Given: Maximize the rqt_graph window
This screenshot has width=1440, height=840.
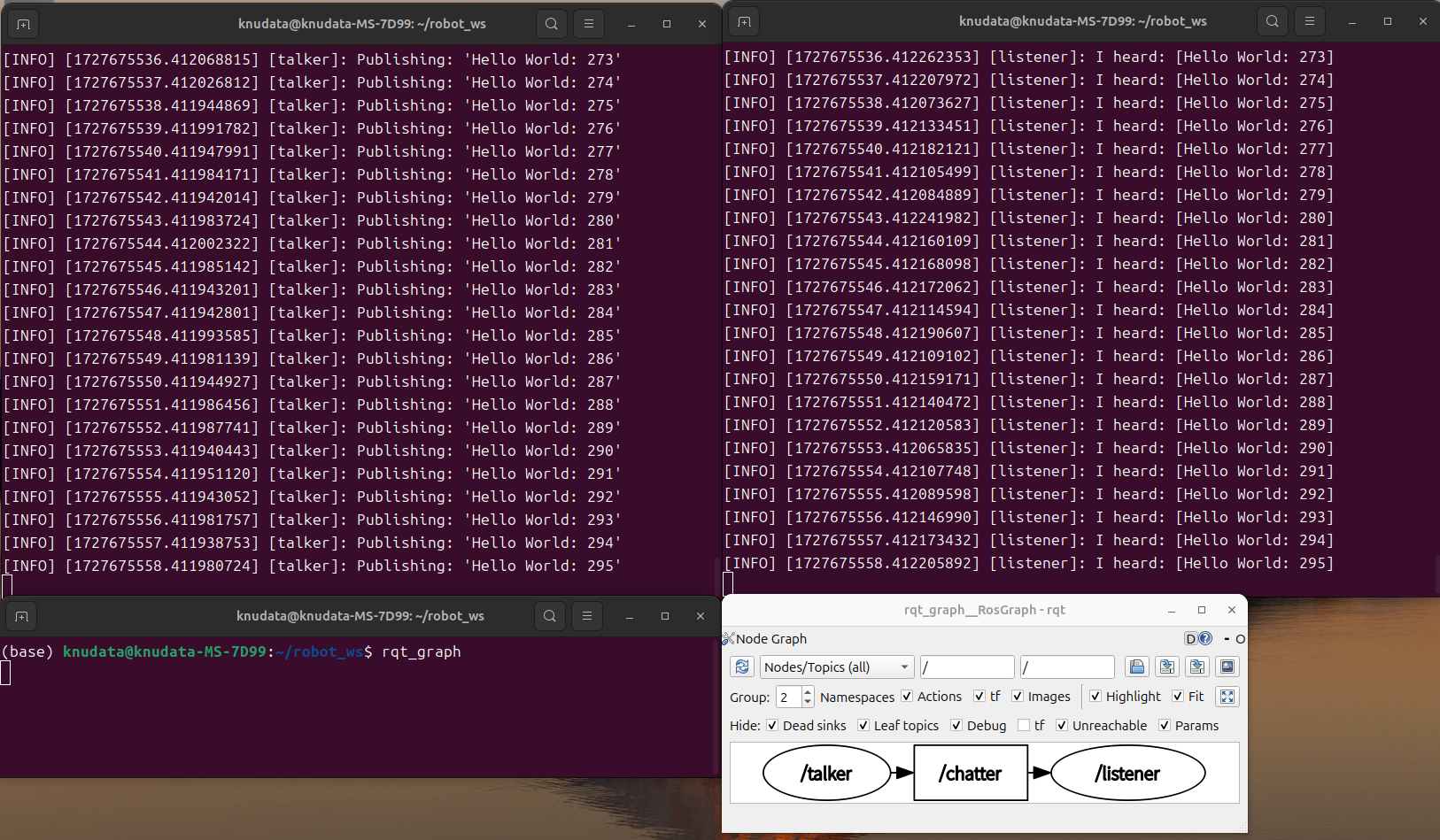Looking at the screenshot, I should tap(1202, 610).
